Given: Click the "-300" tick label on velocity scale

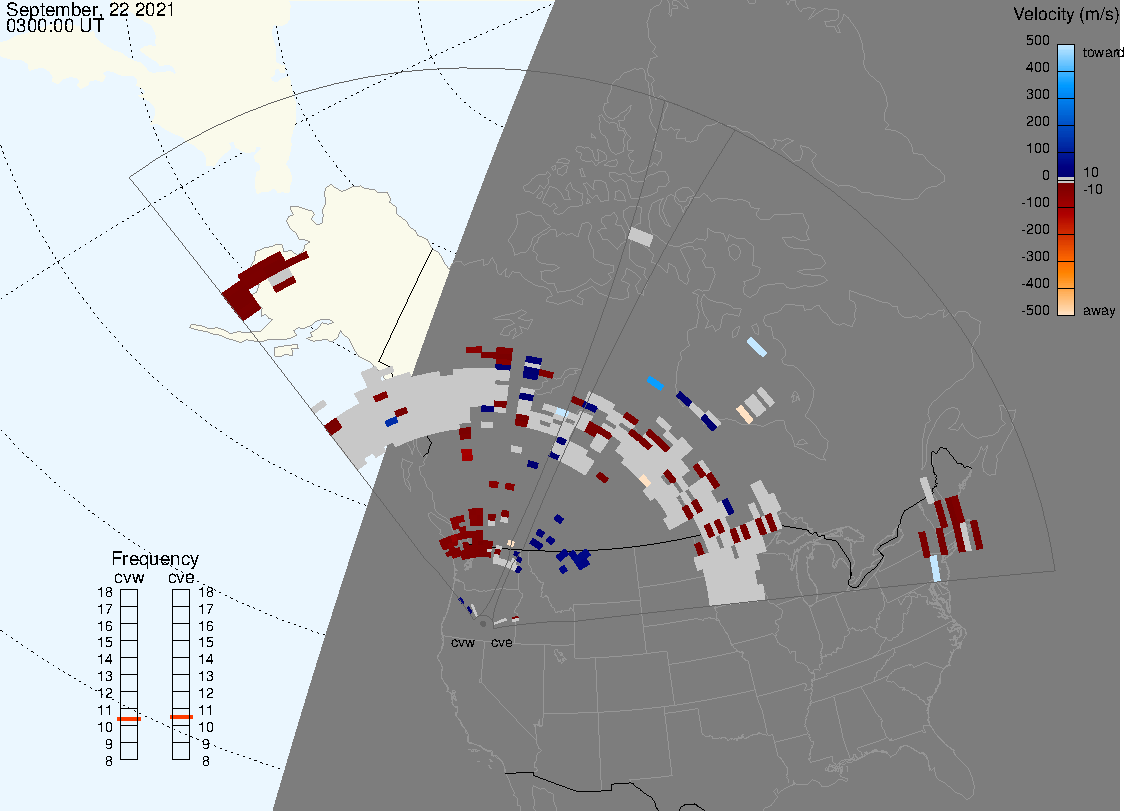Looking at the screenshot, I should point(1035,256).
